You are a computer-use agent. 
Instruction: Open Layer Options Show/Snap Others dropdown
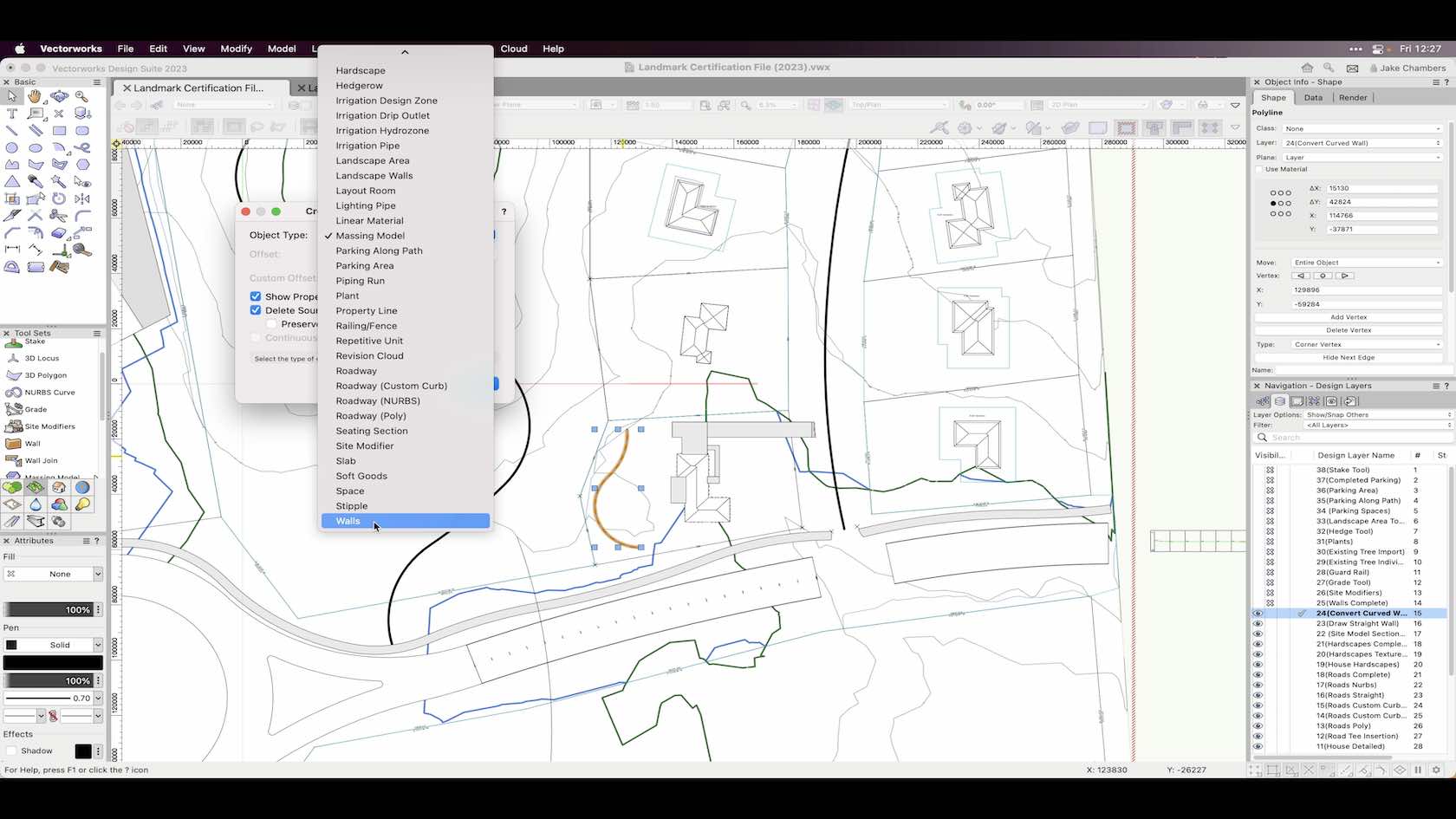click(x=1378, y=415)
